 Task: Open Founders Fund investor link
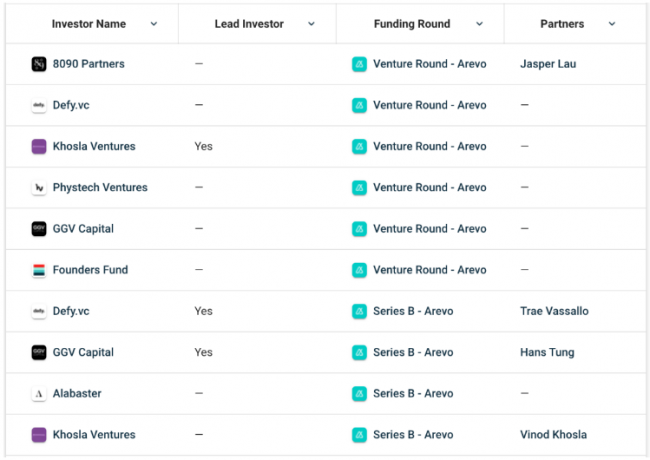point(90,270)
